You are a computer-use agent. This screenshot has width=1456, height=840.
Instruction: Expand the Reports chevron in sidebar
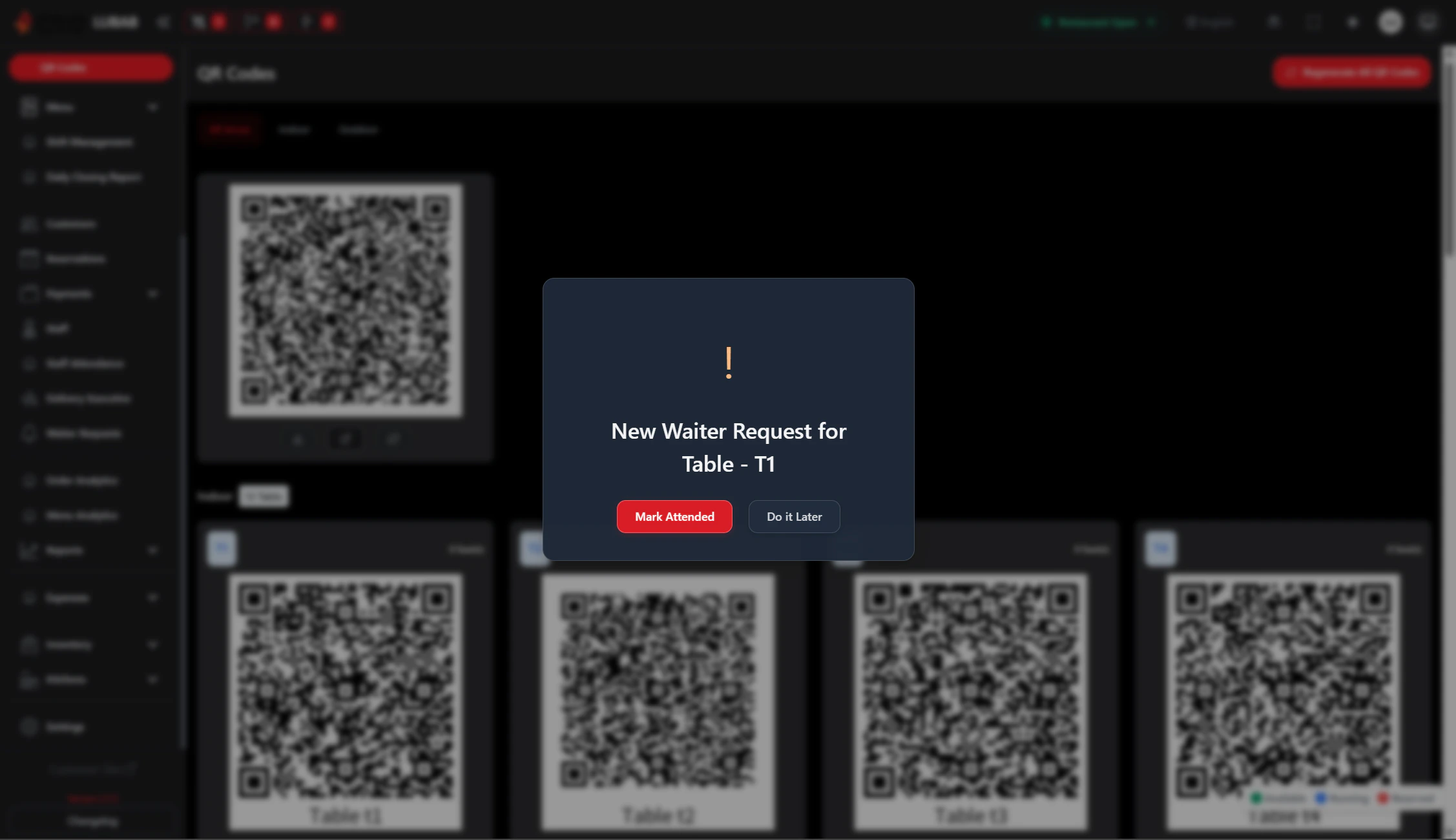coord(152,551)
